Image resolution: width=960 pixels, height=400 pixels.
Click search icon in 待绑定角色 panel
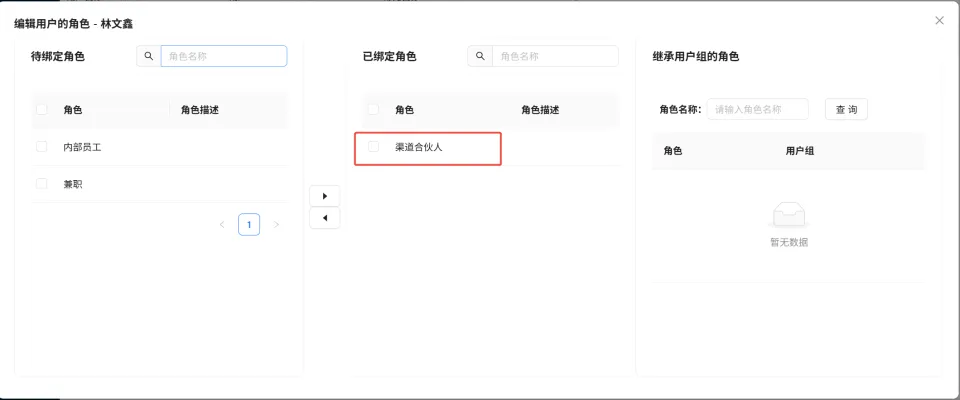(x=149, y=56)
